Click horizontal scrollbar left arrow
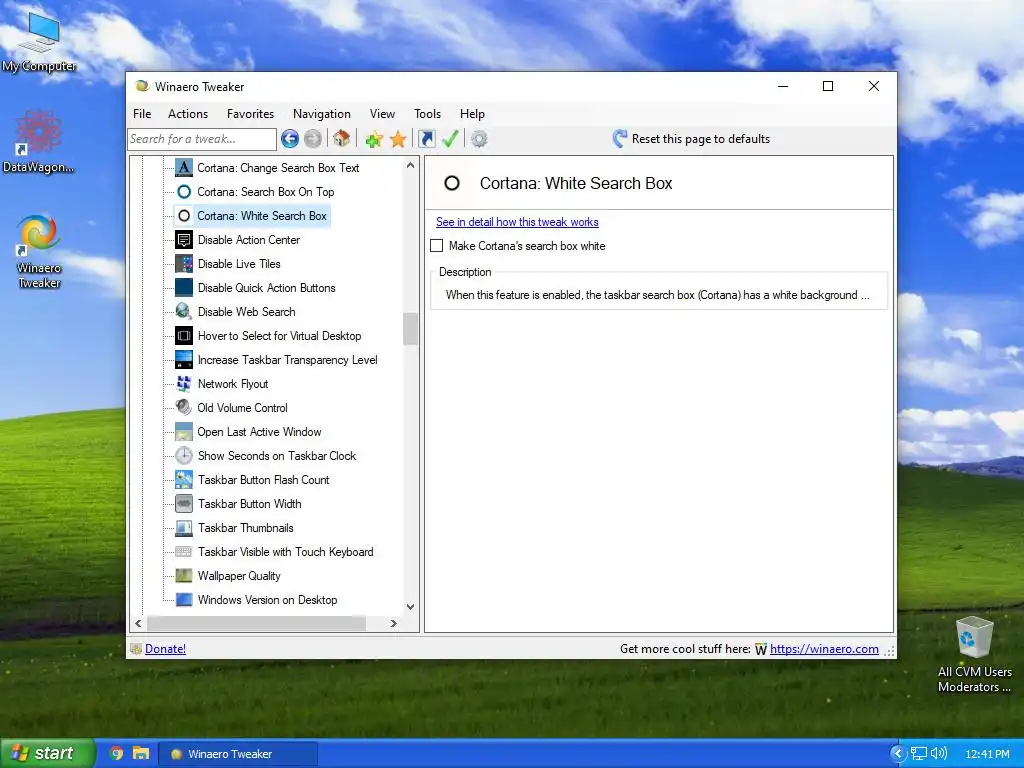 click(138, 624)
